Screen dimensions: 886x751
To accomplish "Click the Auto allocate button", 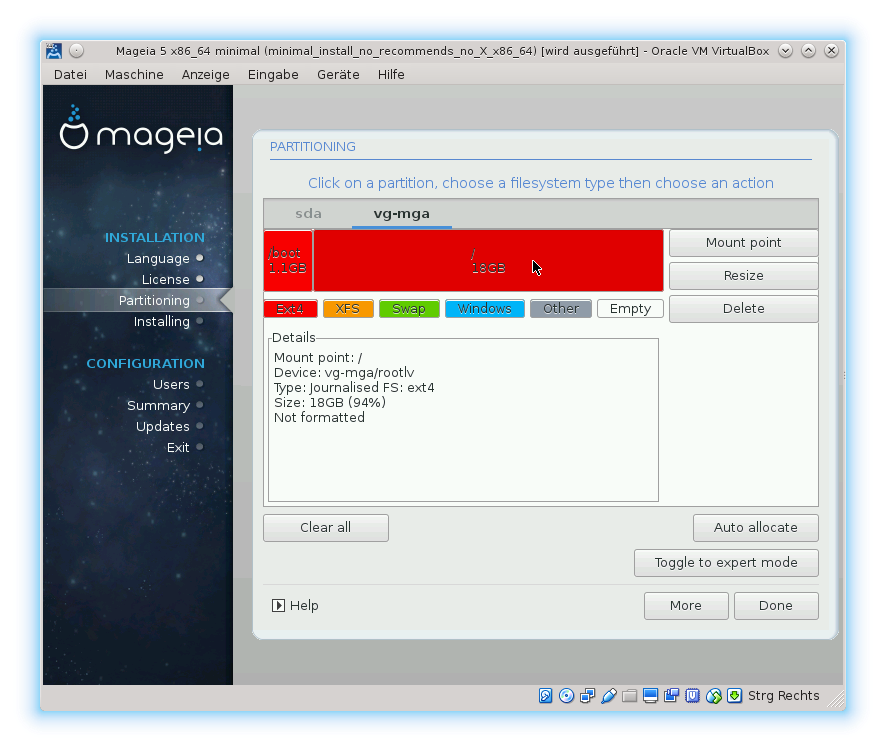I will click(755, 528).
